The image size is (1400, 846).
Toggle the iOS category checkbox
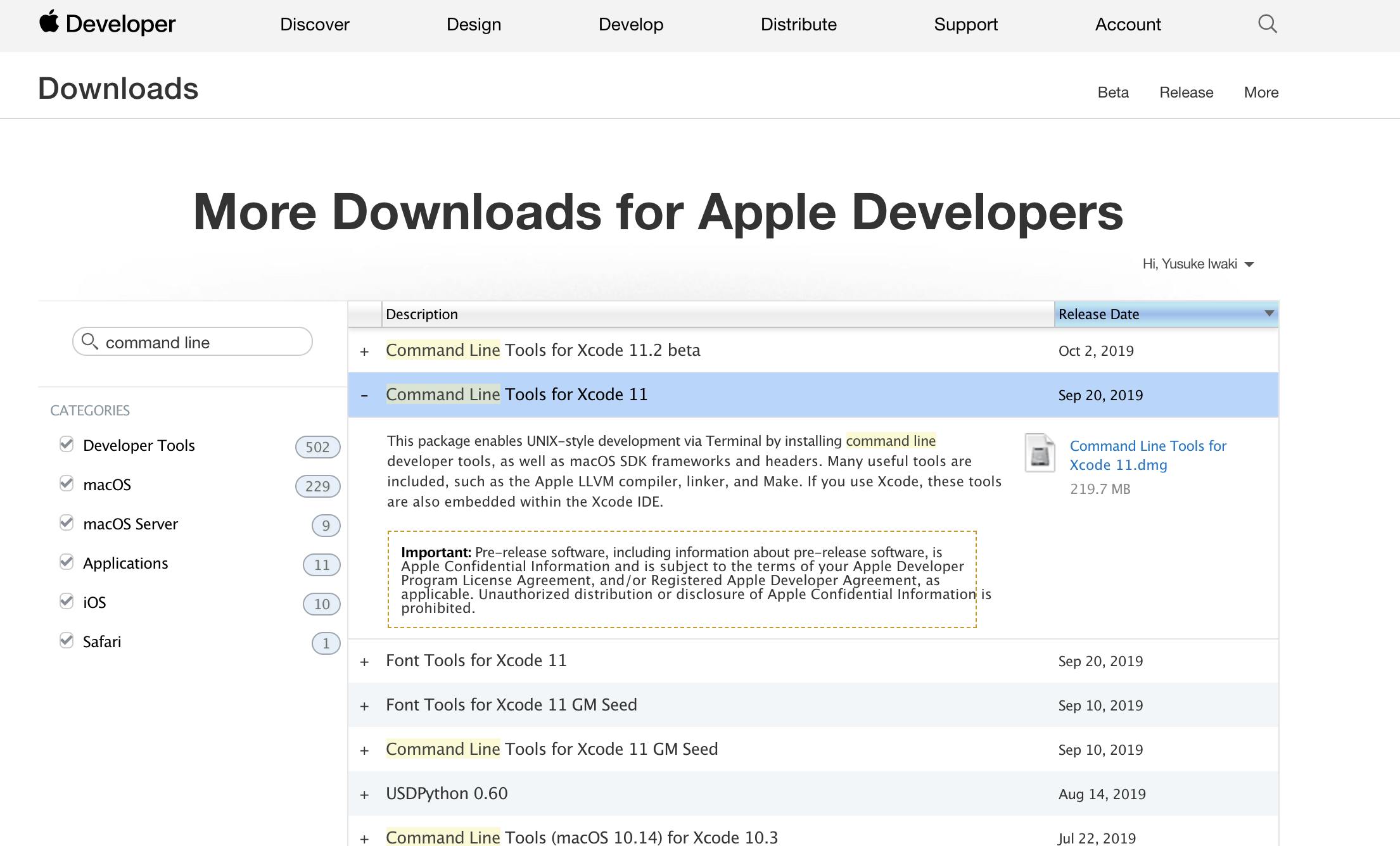tap(67, 602)
